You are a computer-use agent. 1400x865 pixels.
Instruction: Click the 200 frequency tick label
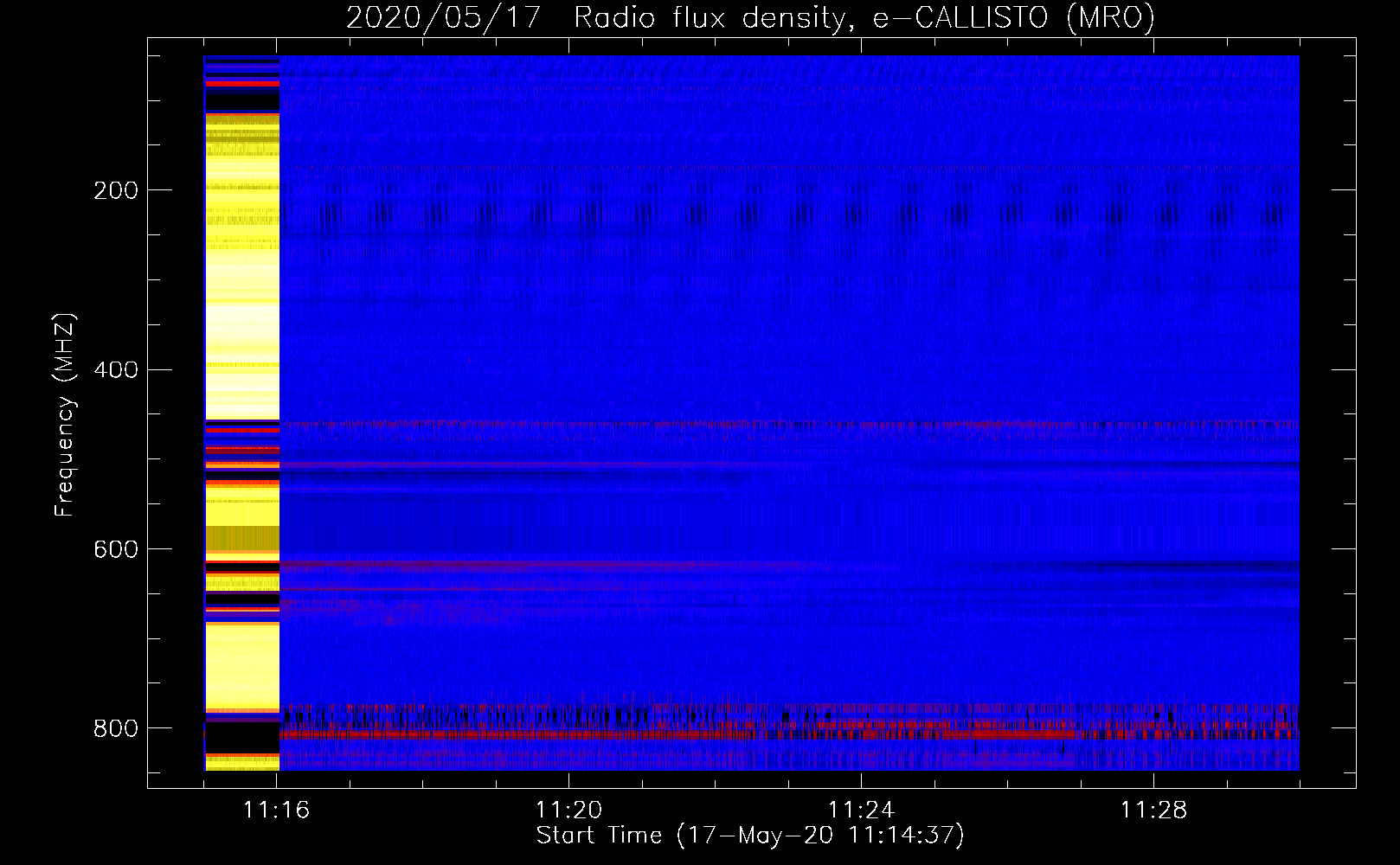pyautogui.click(x=116, y=190)
